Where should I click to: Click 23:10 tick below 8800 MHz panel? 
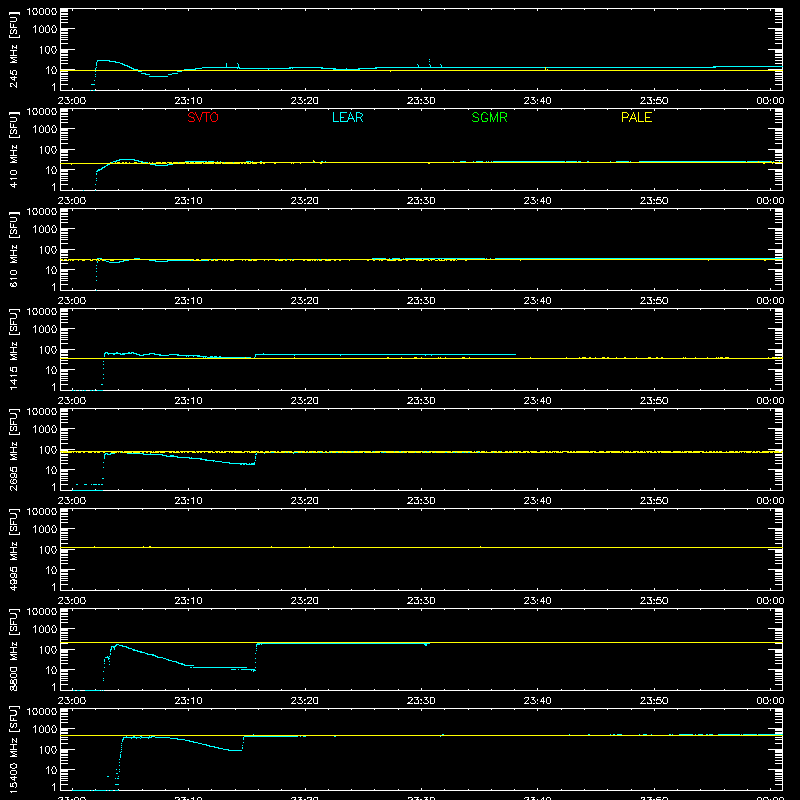pos(188,701)
